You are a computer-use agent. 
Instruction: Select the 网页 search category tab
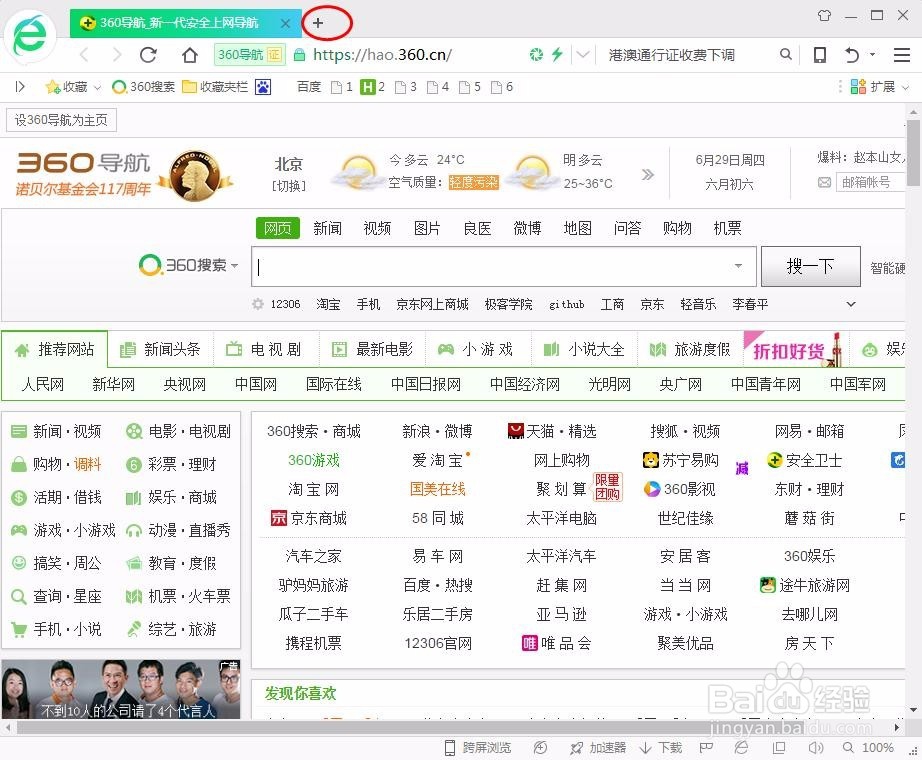point(277,228)
